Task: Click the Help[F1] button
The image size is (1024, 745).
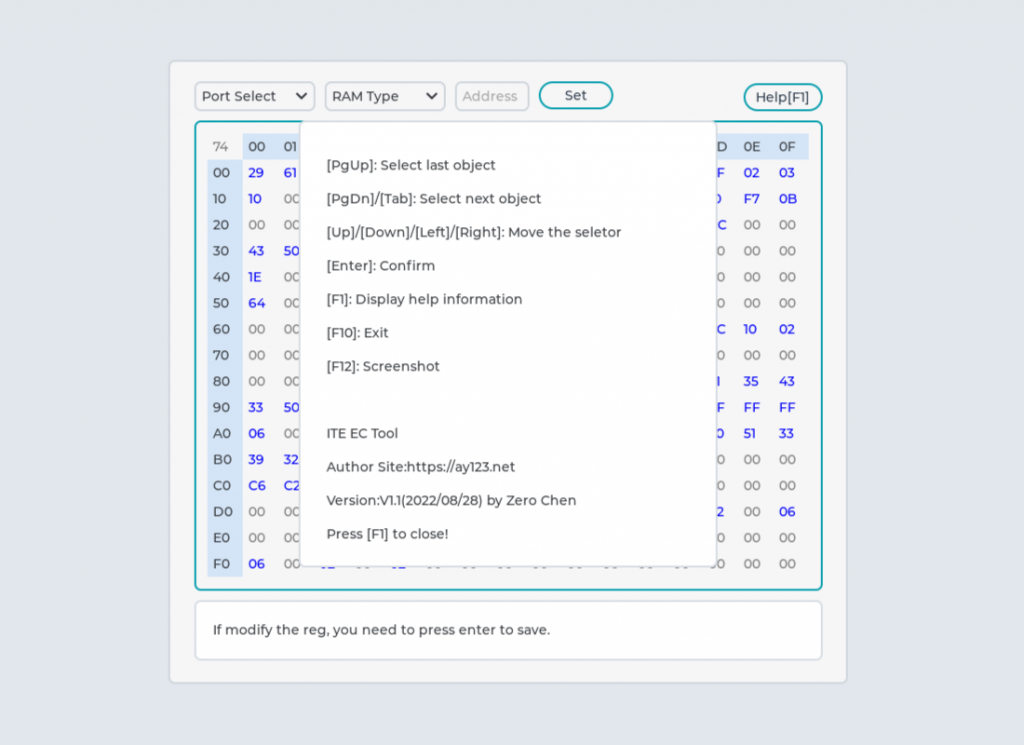Action: point(782,97)
